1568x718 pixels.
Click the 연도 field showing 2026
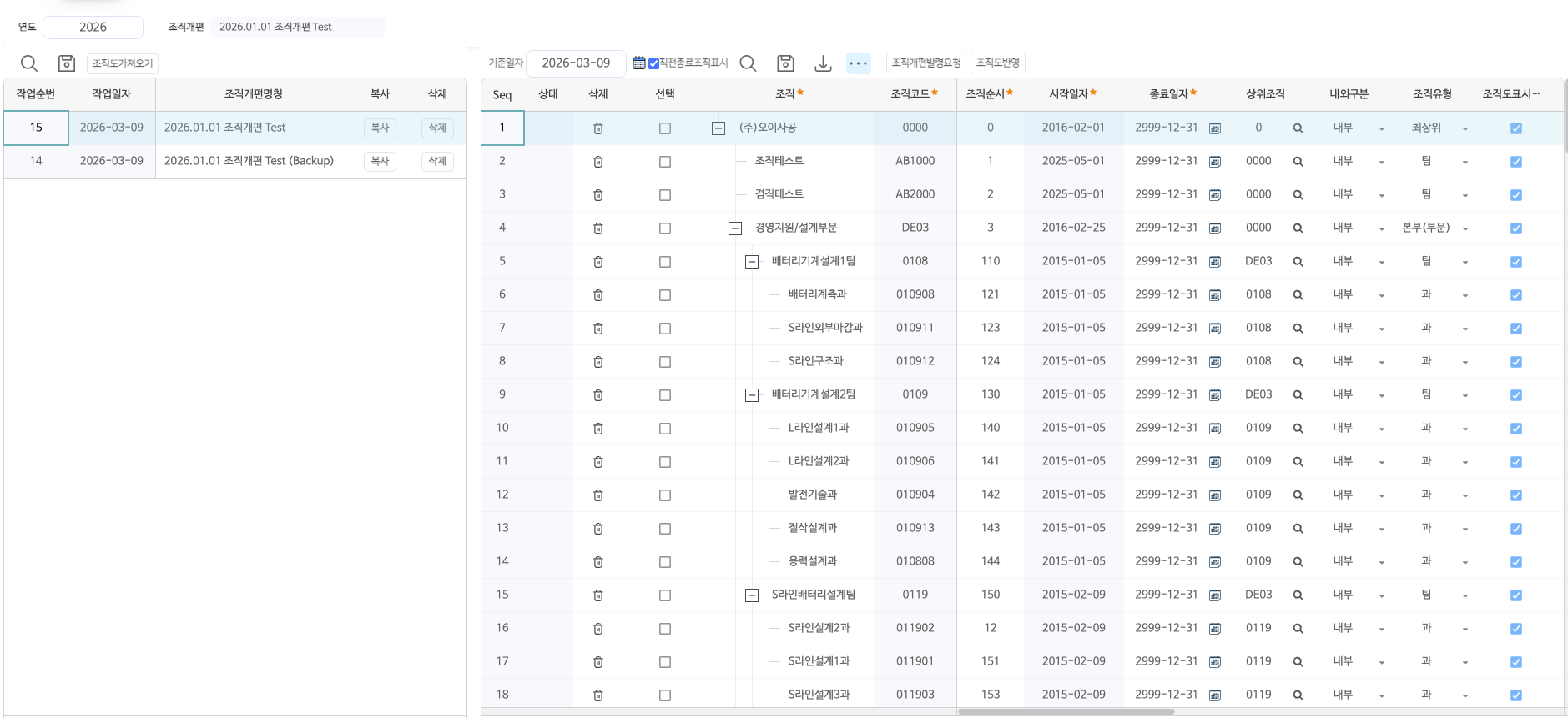pyautogui.click(x=93, y=27)
